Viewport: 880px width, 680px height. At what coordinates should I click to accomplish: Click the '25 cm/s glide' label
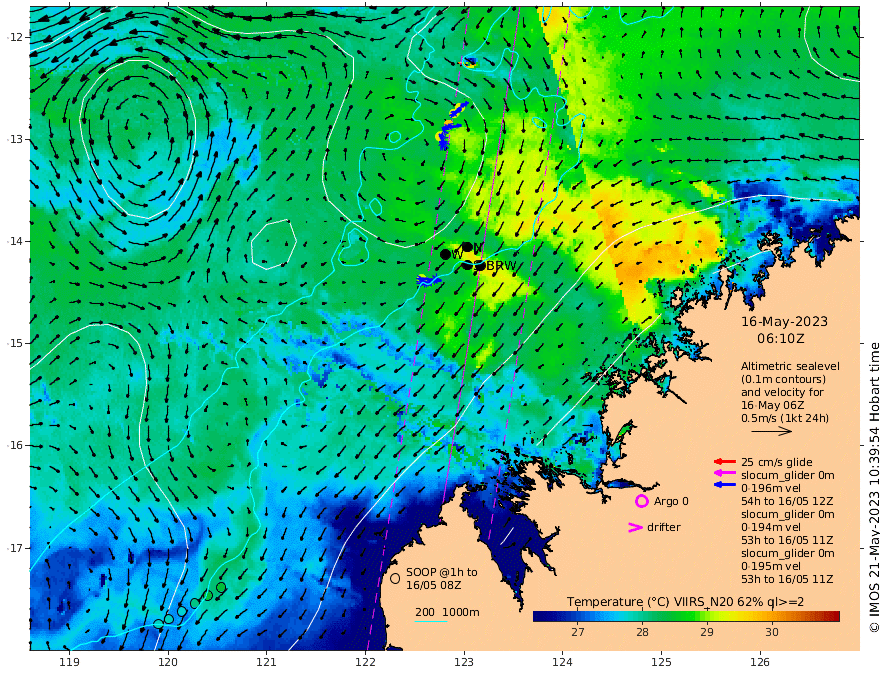(777, 462)
